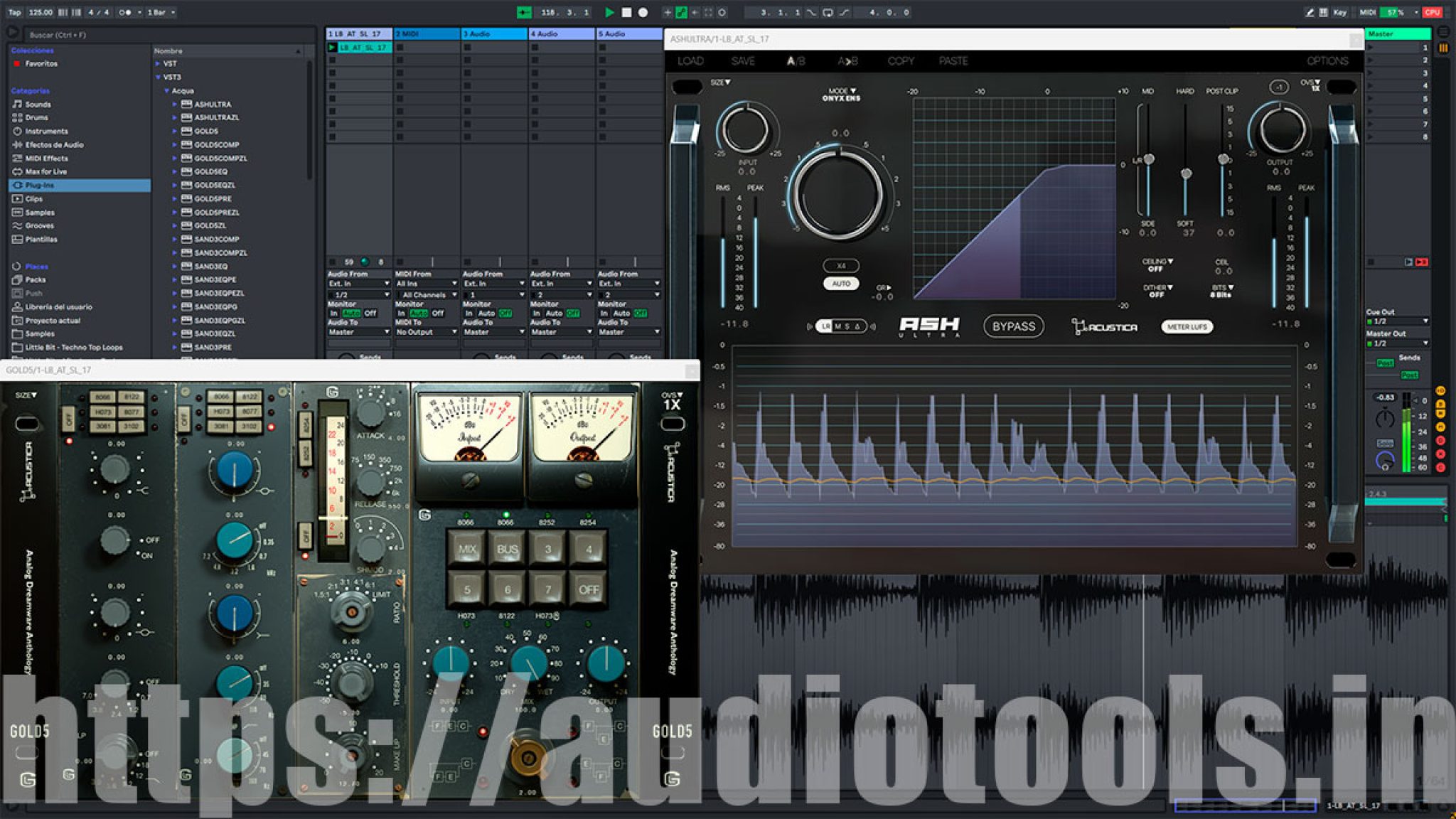Collapse the VST3 folder
The image size is (1456, 819).
(158, 77)
